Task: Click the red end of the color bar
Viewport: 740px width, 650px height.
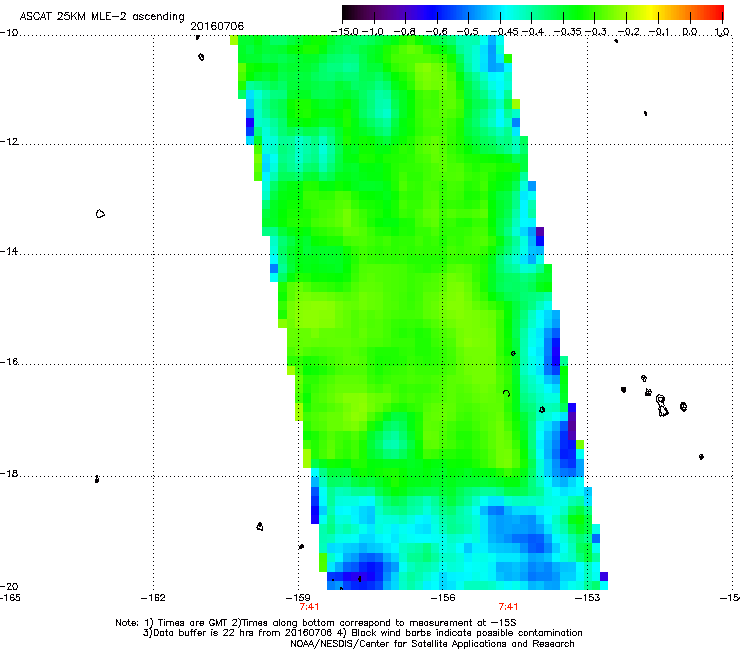Action: pyautogui.click(x=719, y=12)
